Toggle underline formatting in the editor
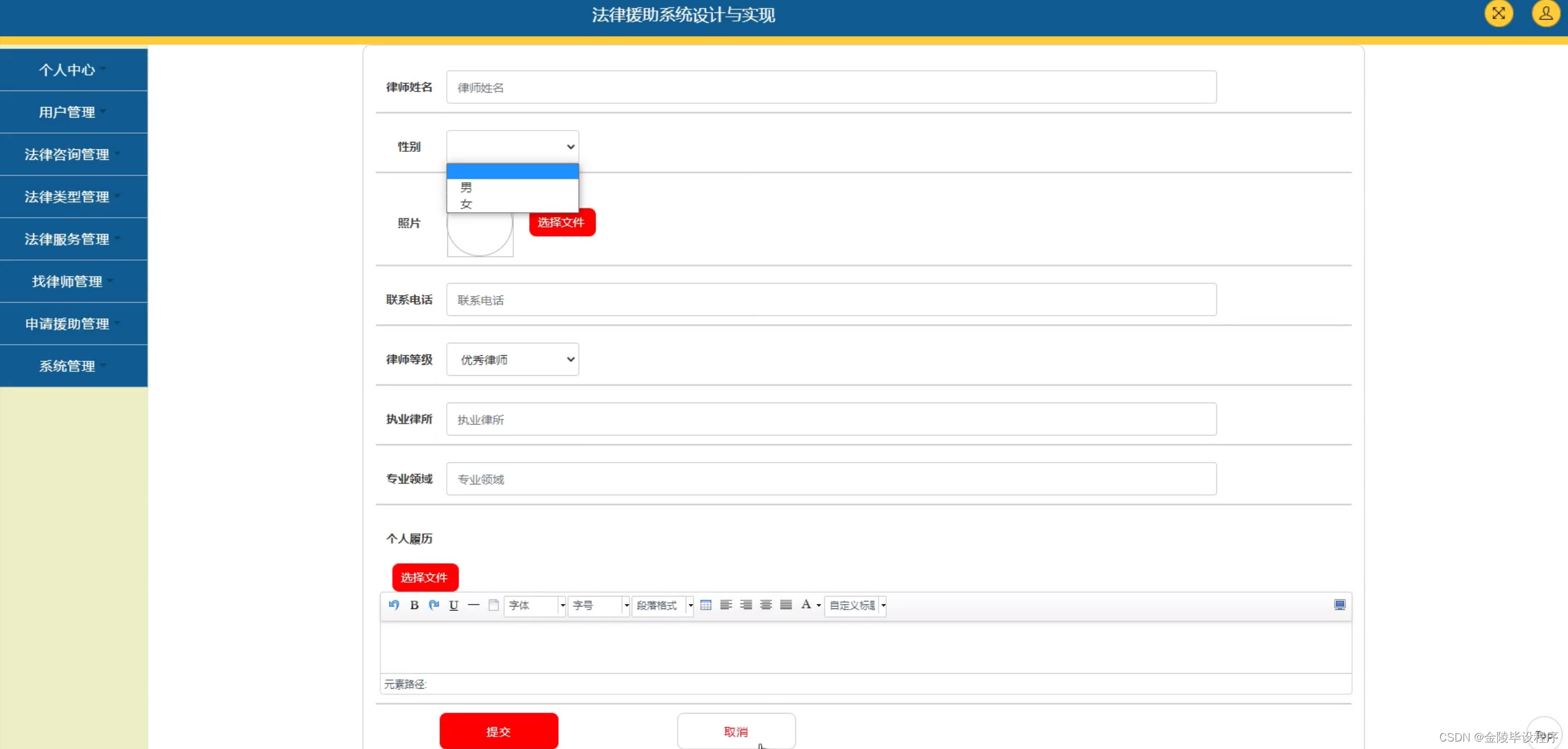 tap(454, 605)
